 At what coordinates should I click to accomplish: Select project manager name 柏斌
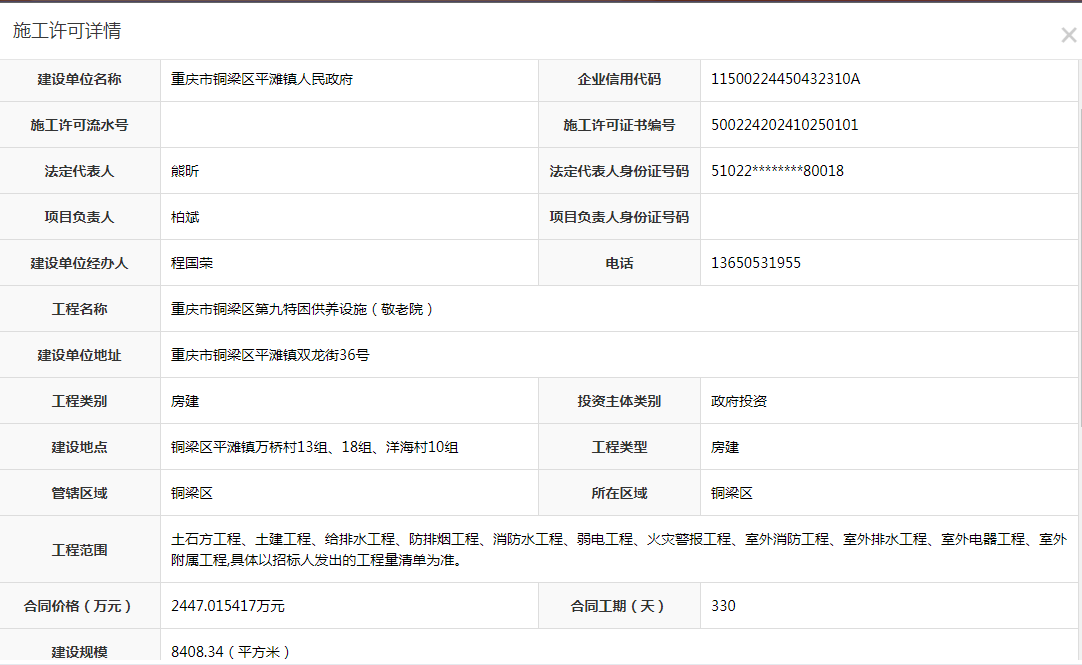[x=185, y=217]
